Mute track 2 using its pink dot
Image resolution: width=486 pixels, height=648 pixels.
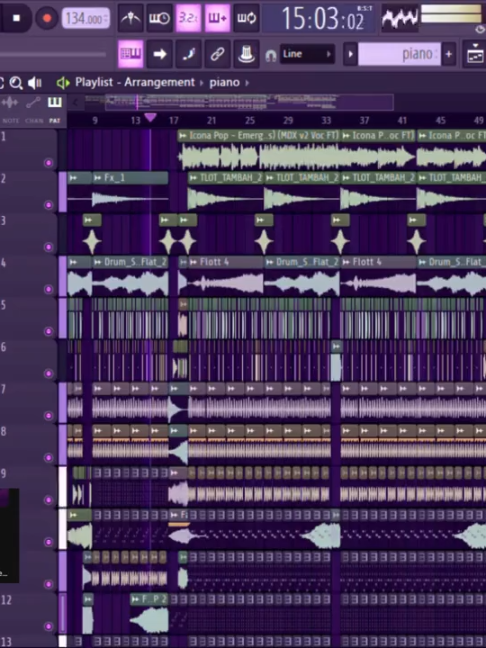49,205
